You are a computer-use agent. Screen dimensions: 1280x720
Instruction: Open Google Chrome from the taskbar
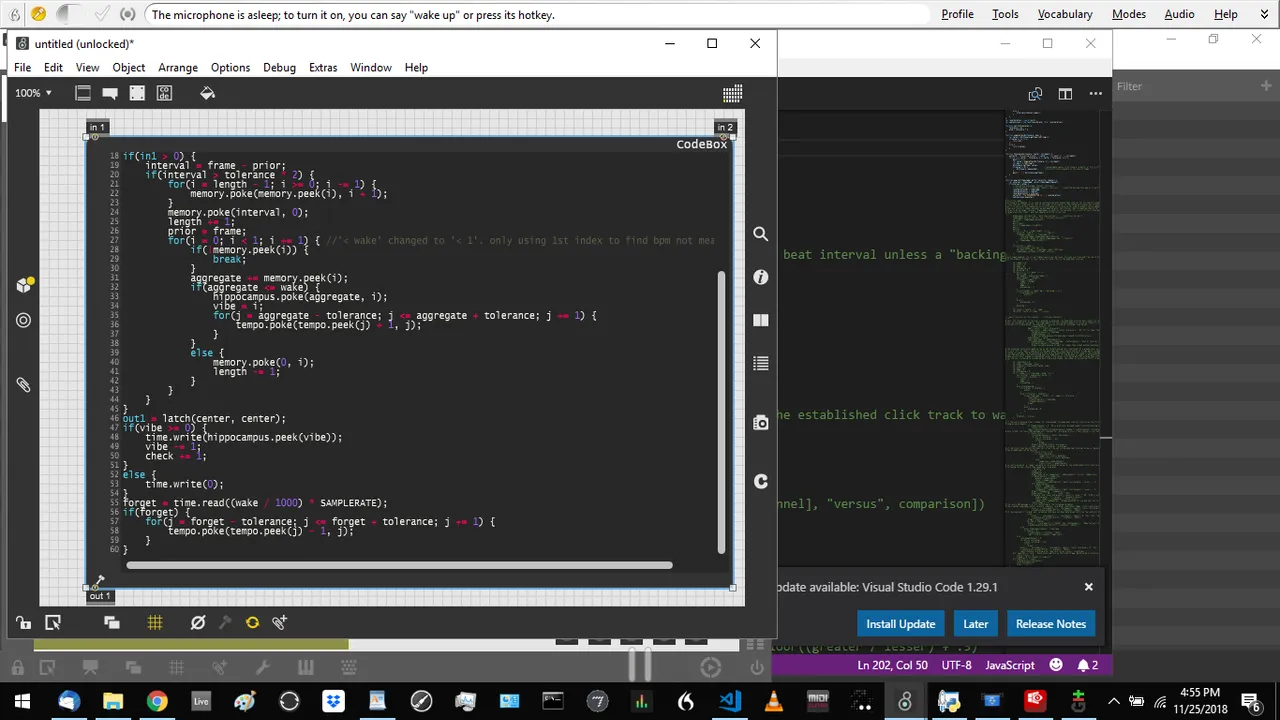tap(157, 700)
